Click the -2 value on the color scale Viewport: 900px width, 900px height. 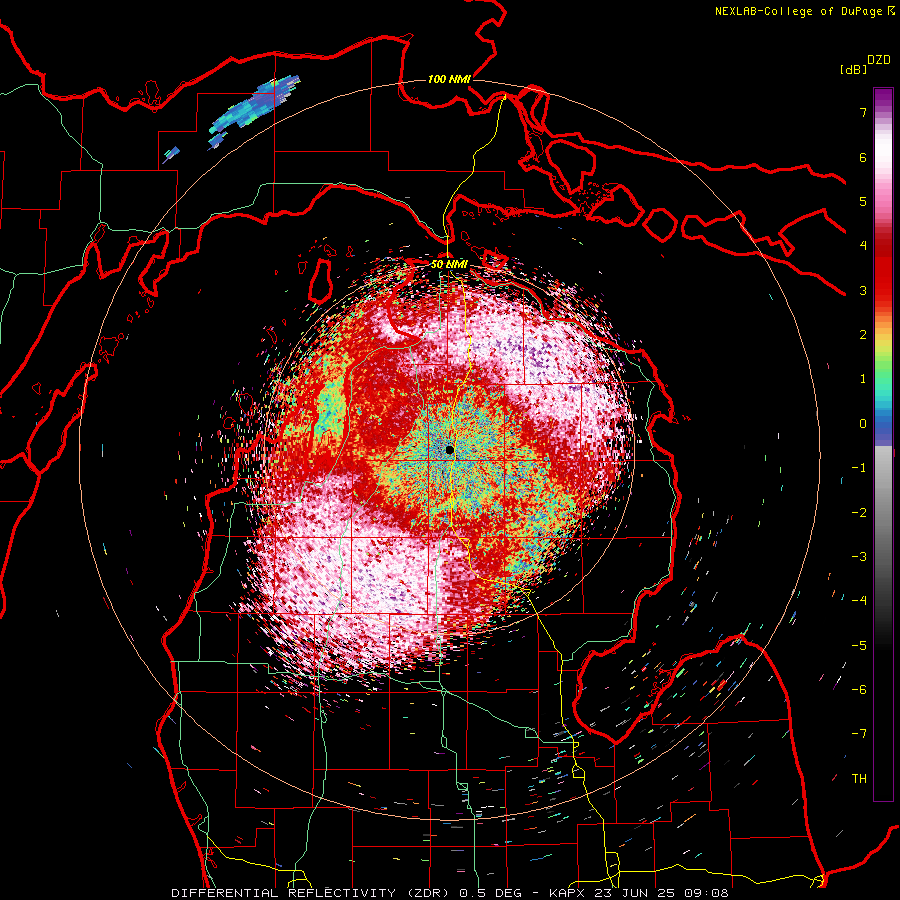[x=859, y=513]
